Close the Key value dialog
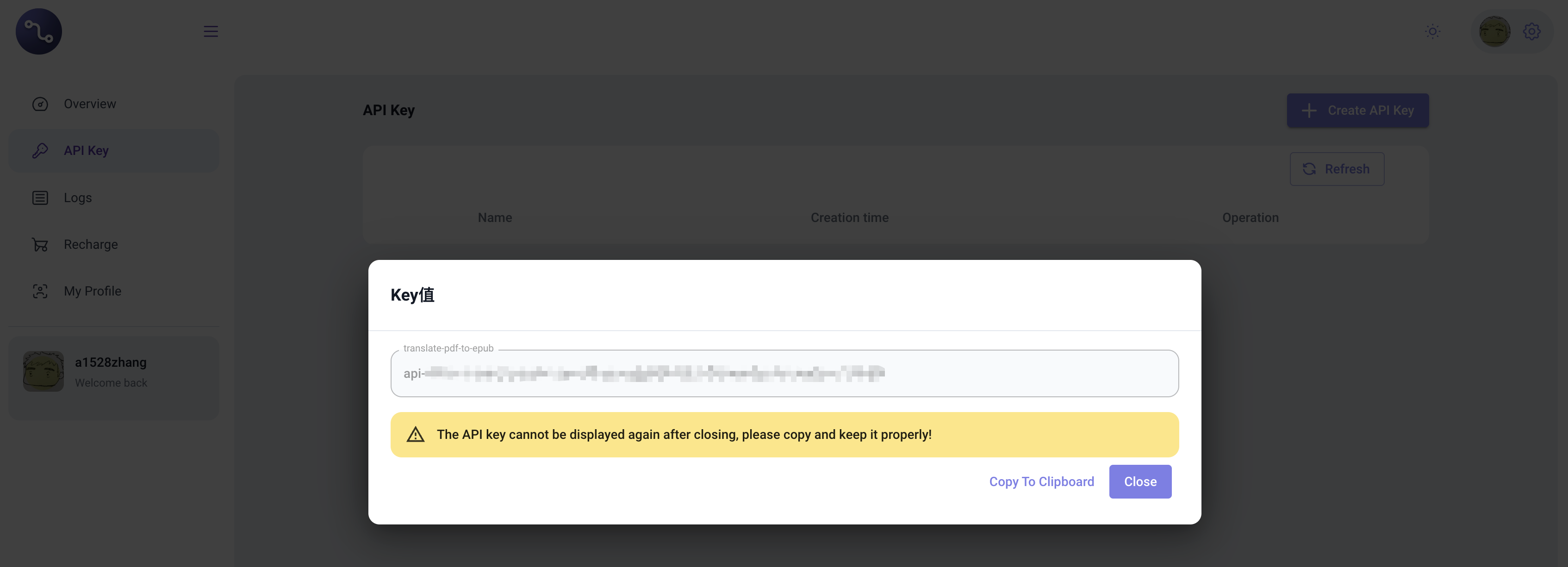Viewport: 1568px width, 567px height. tap(1139, 482)
